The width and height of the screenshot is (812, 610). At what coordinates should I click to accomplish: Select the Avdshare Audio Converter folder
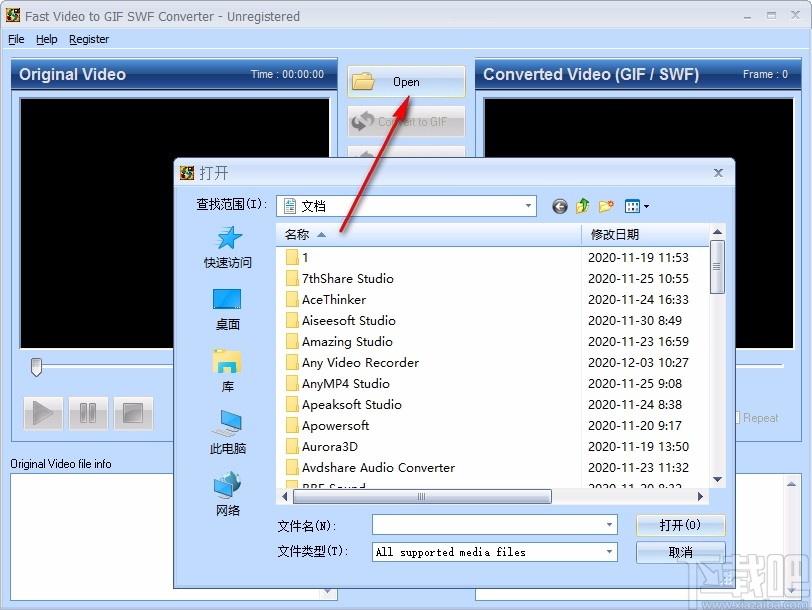370,468
